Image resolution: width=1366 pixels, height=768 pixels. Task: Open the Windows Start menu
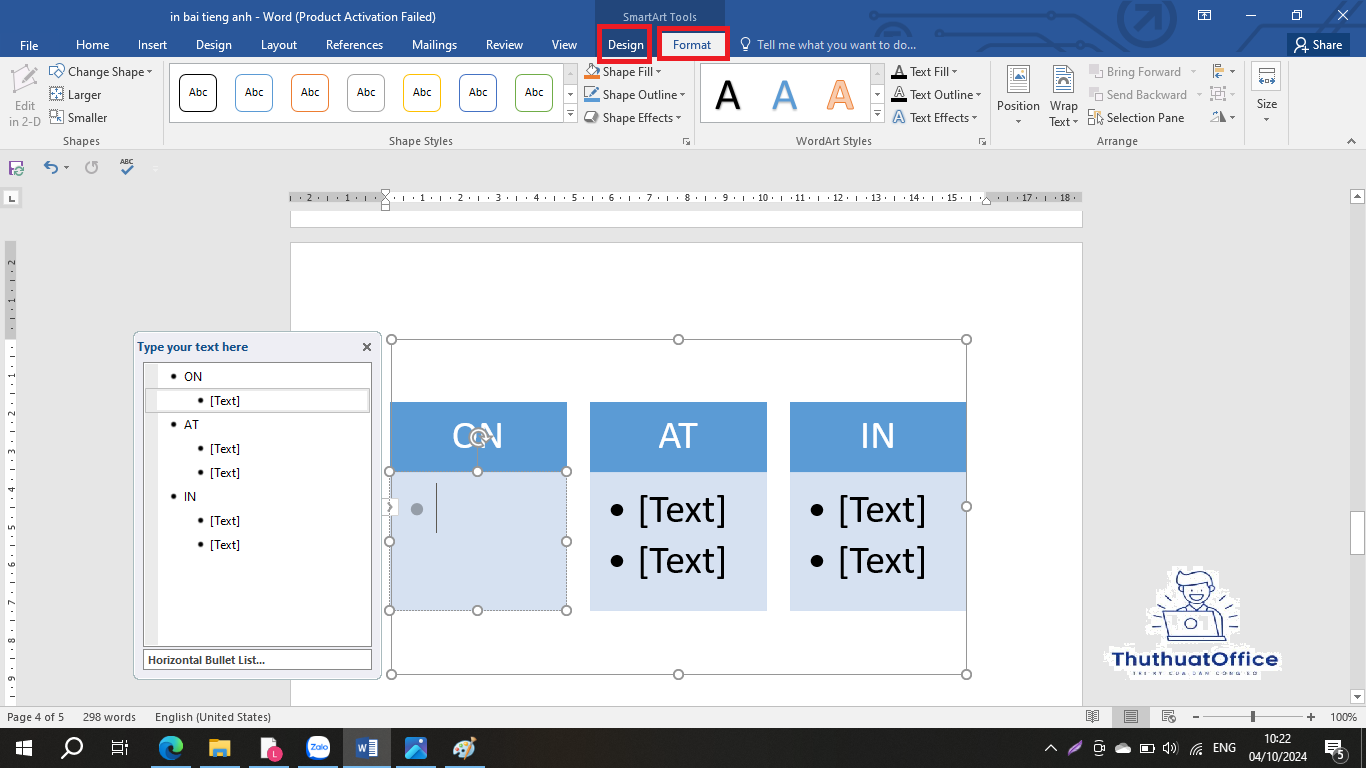pos(24,748)
